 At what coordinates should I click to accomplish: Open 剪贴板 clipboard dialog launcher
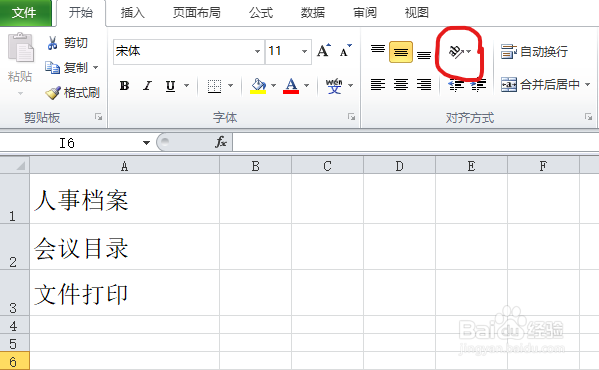coord(99,117)
